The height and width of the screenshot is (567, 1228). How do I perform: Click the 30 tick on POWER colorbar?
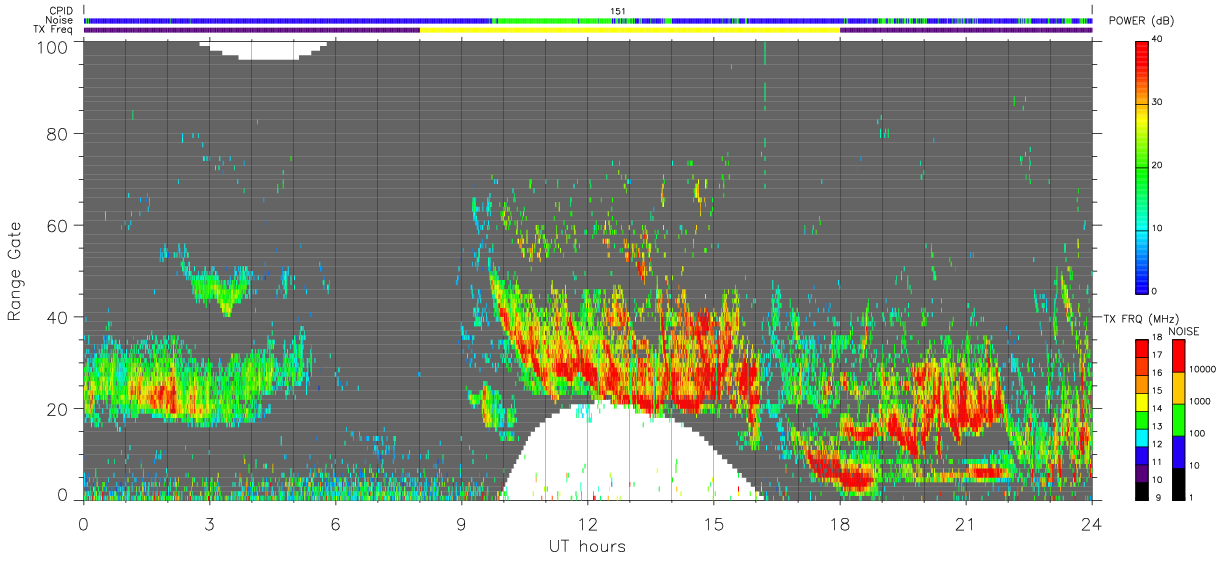pyautogui.click(x=1157, y=102)
